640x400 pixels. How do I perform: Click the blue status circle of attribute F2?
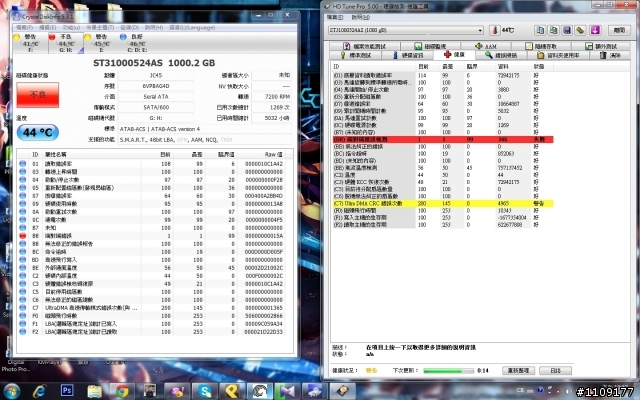pos(22,332)
